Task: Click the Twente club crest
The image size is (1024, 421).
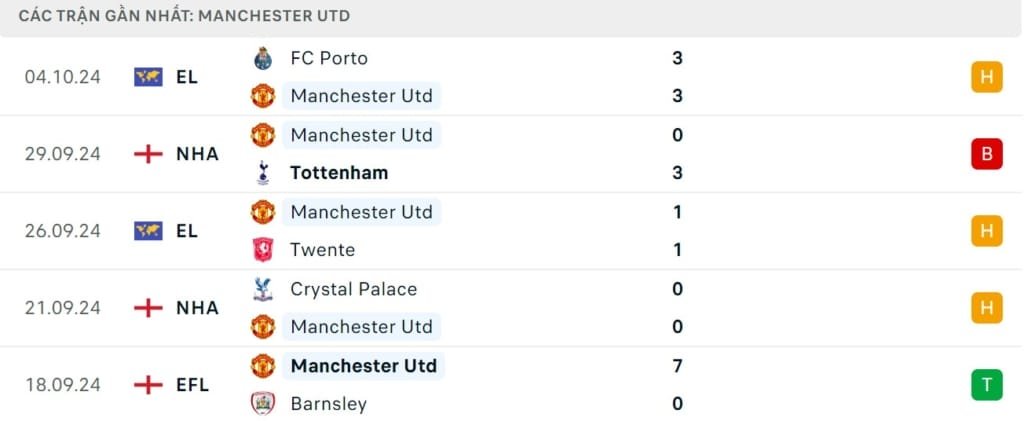Action: [x=263, y=250]
